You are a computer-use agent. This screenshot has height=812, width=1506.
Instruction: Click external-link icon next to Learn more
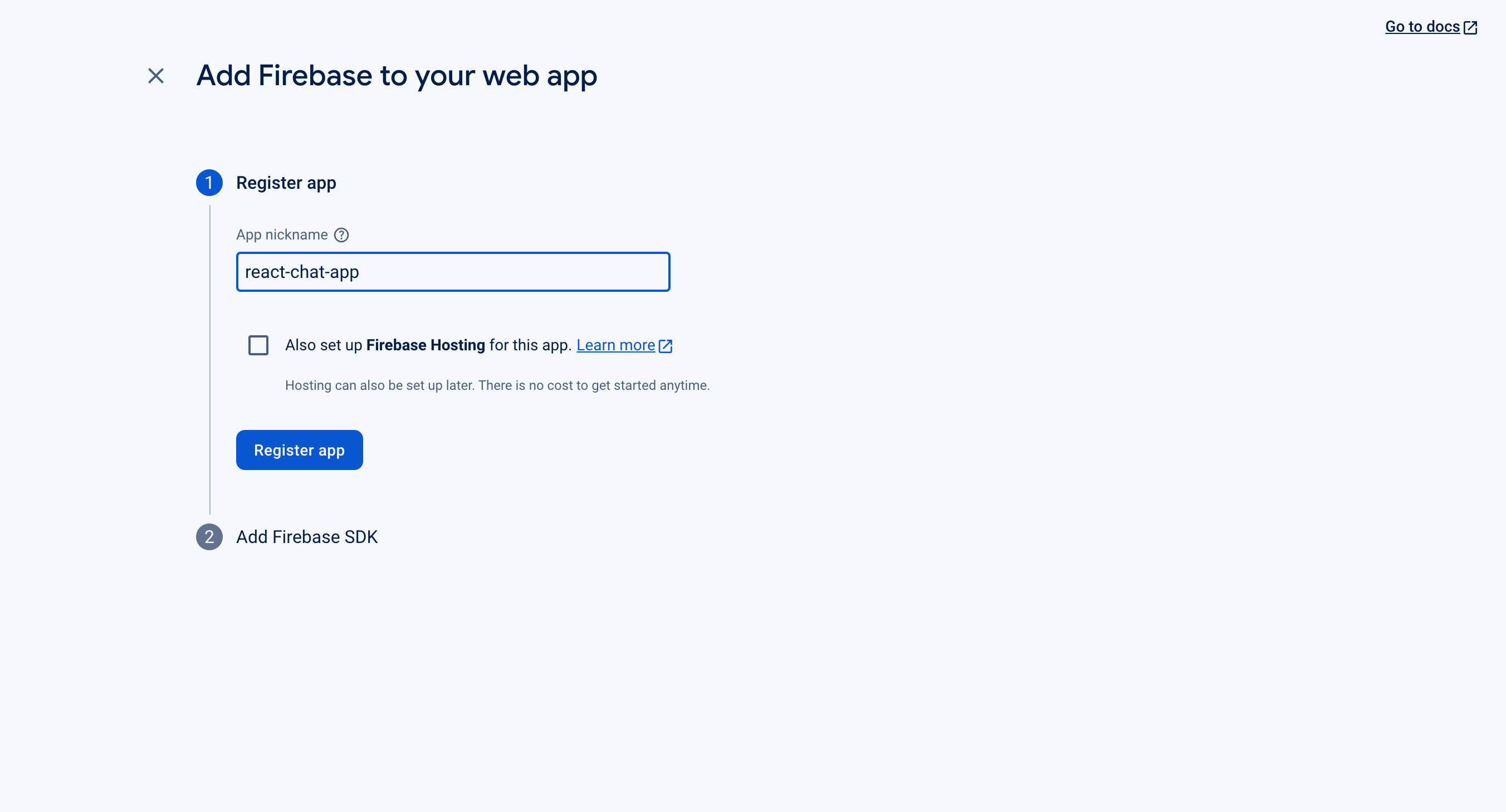(x=666, y=346)
